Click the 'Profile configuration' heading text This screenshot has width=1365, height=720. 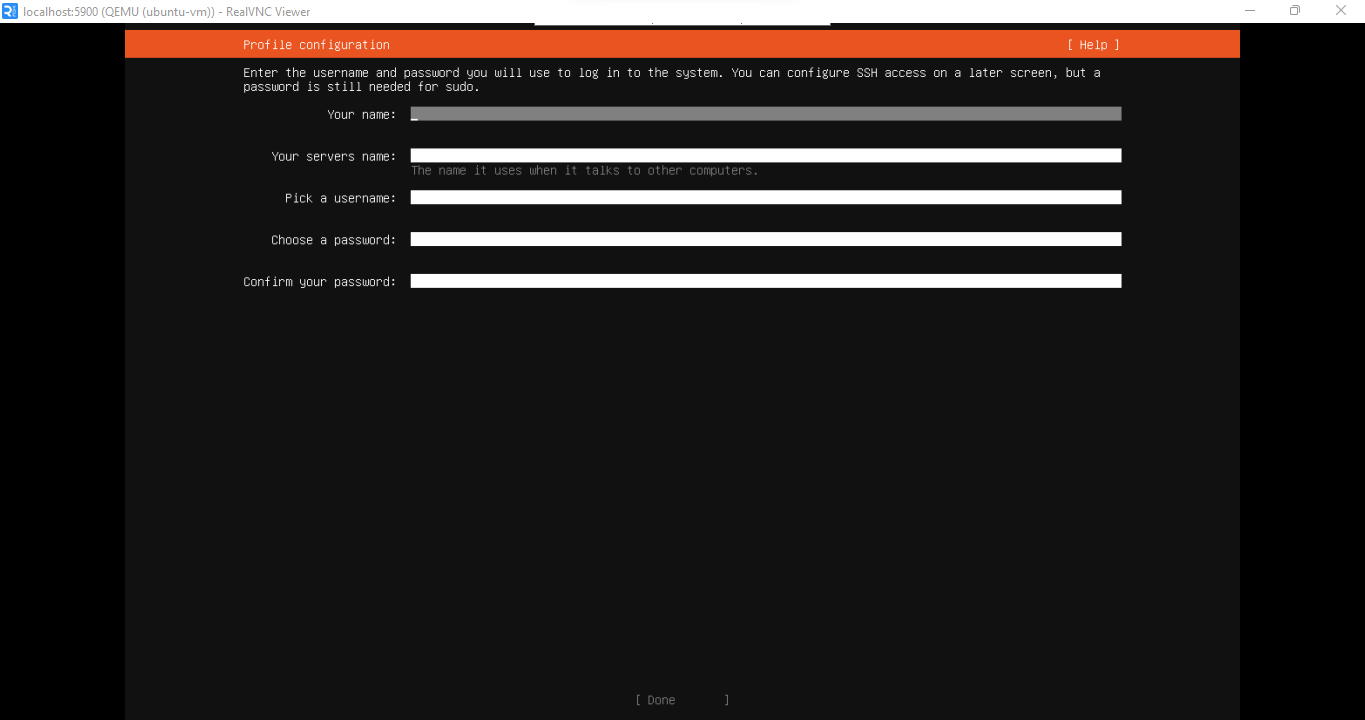pyautogui.click(x=316, y=45)
